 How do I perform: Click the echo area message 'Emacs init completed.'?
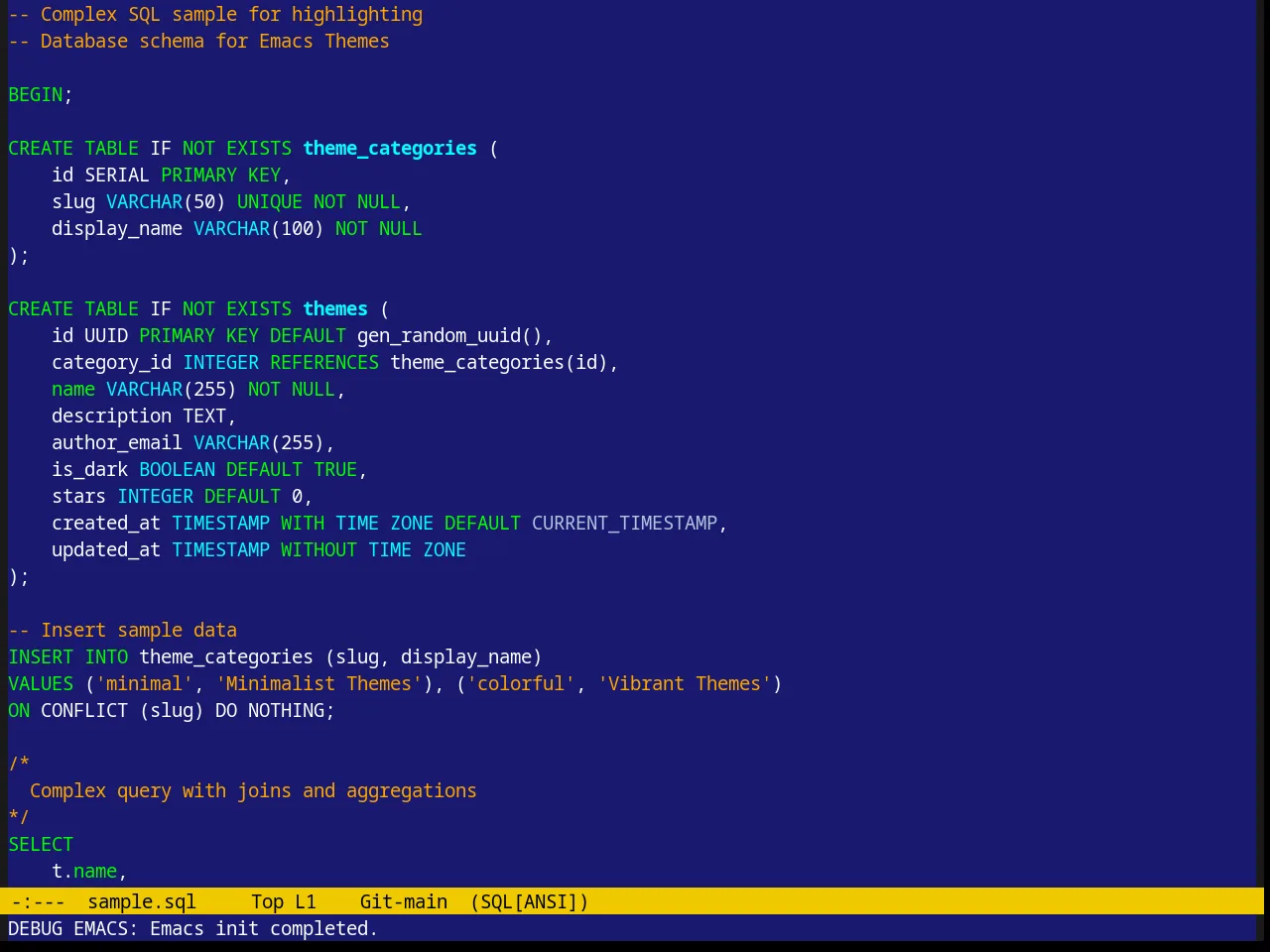(x=264, y=928)
